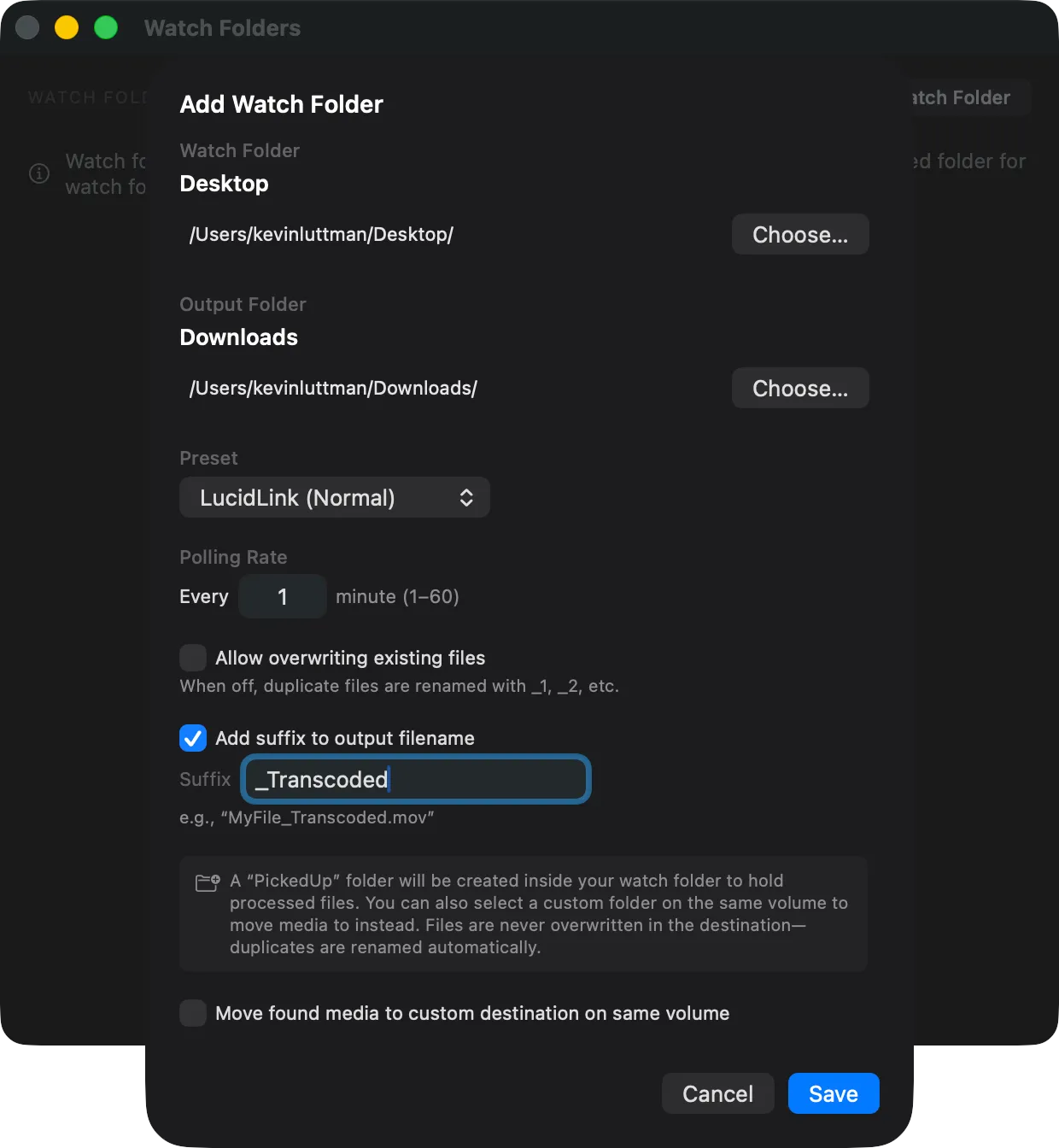Click the green zoom circle

(106, 27)
